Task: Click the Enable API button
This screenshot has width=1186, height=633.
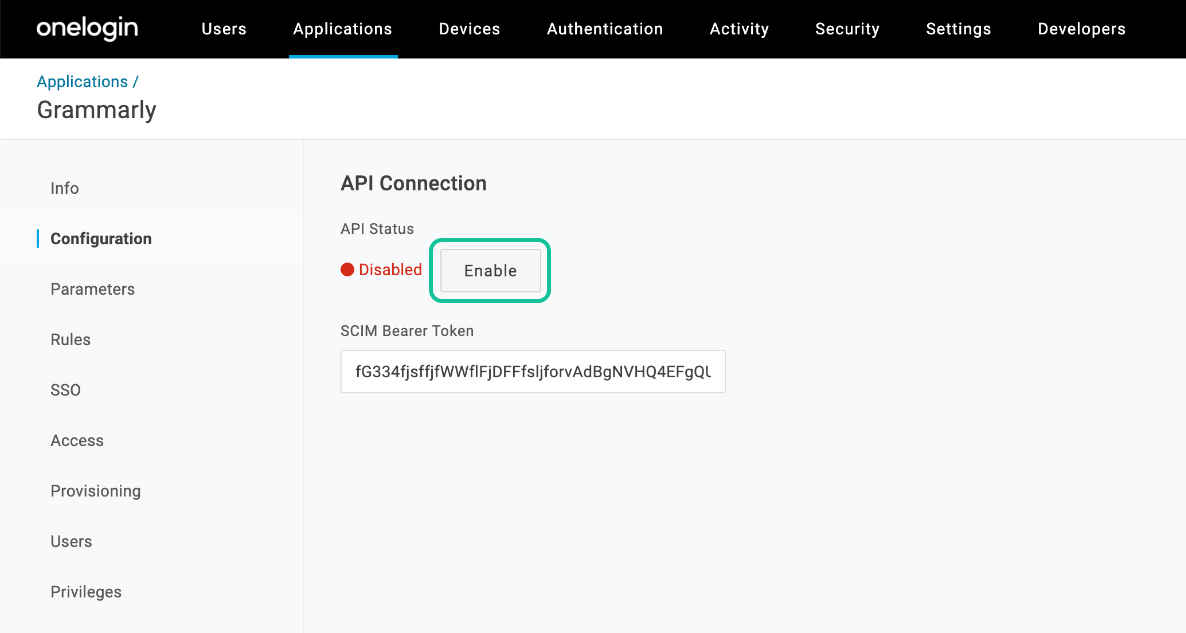Action: pos(490,271)
